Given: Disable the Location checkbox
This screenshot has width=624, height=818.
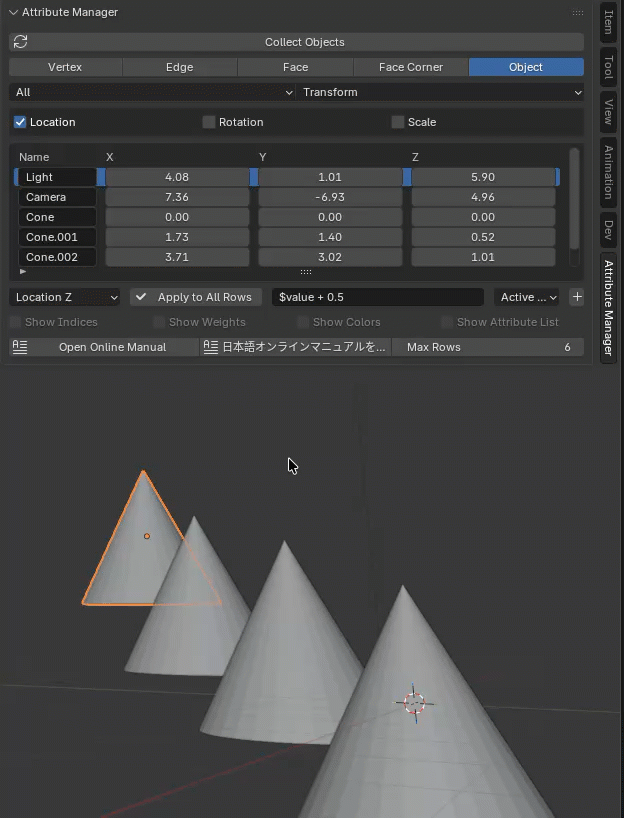Looking at the screenshot, I should pyautogui.click(x=20, y=122).
